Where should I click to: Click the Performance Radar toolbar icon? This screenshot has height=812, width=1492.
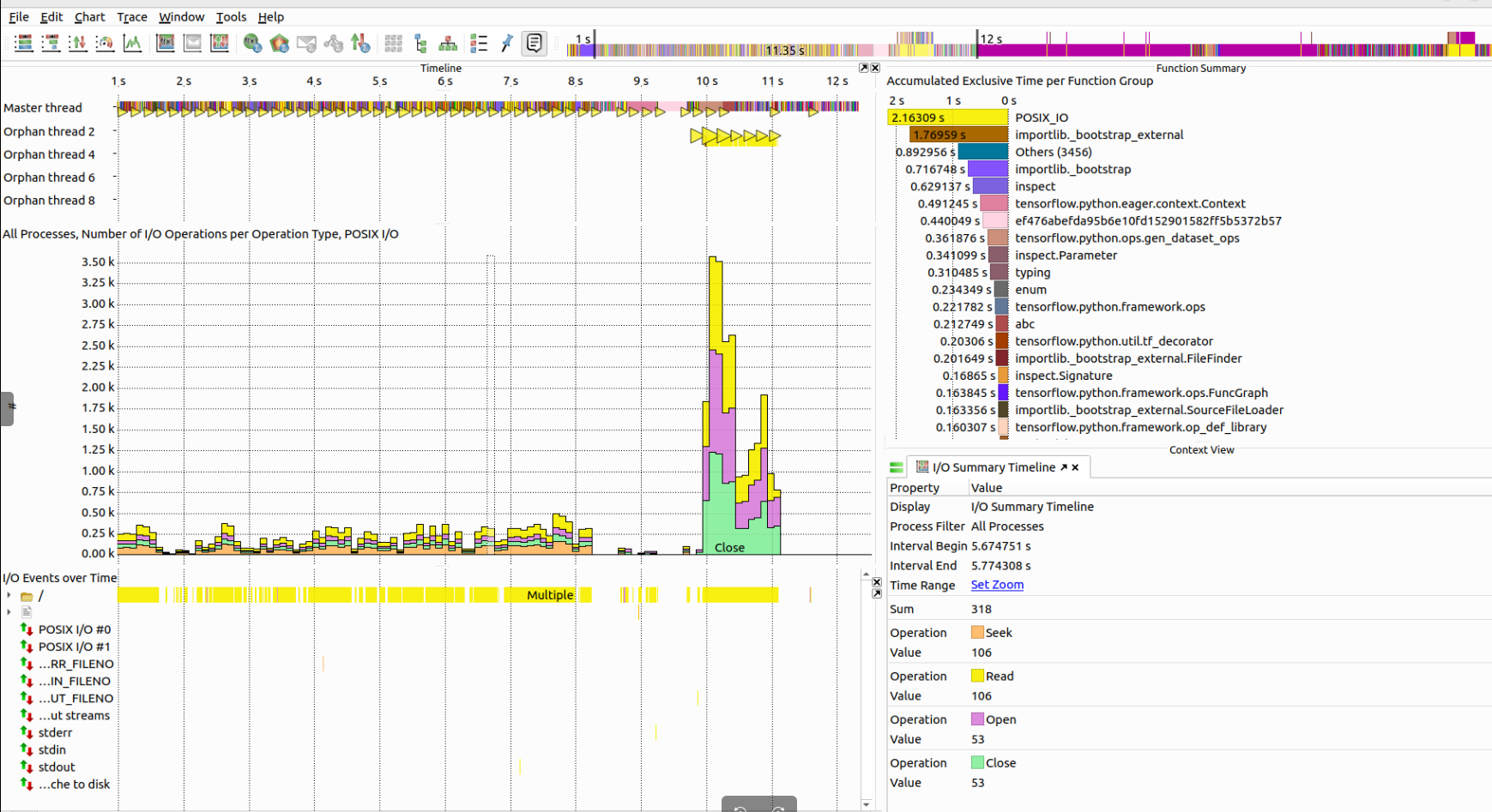[x=105, y=43]
